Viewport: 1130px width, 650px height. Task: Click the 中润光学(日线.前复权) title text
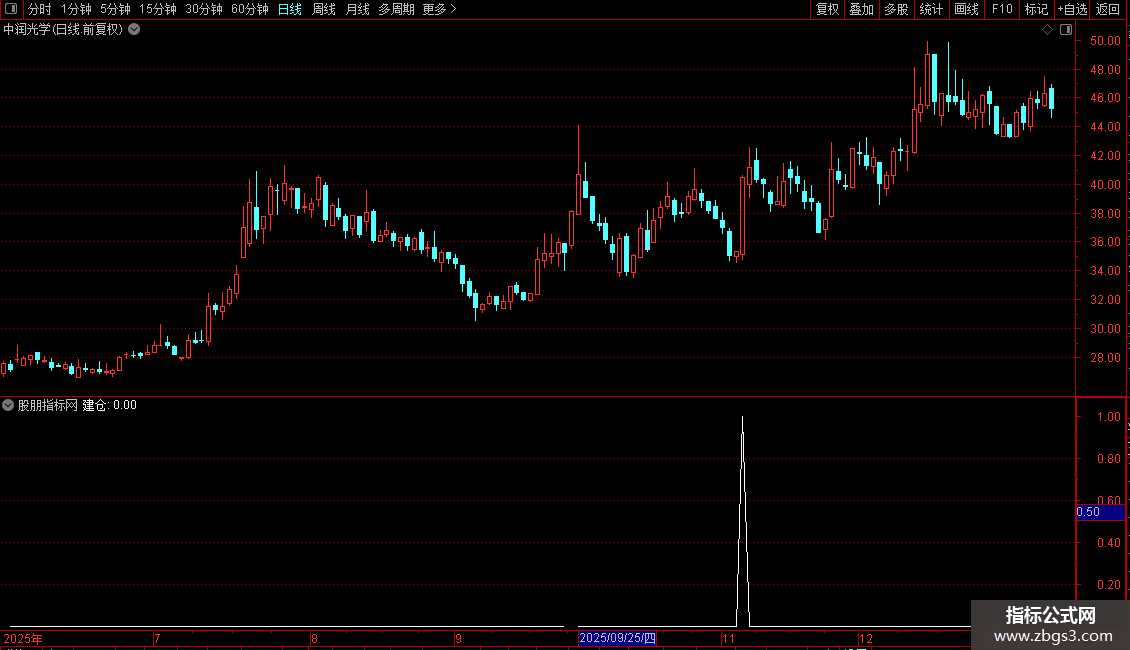click(63, 30)
